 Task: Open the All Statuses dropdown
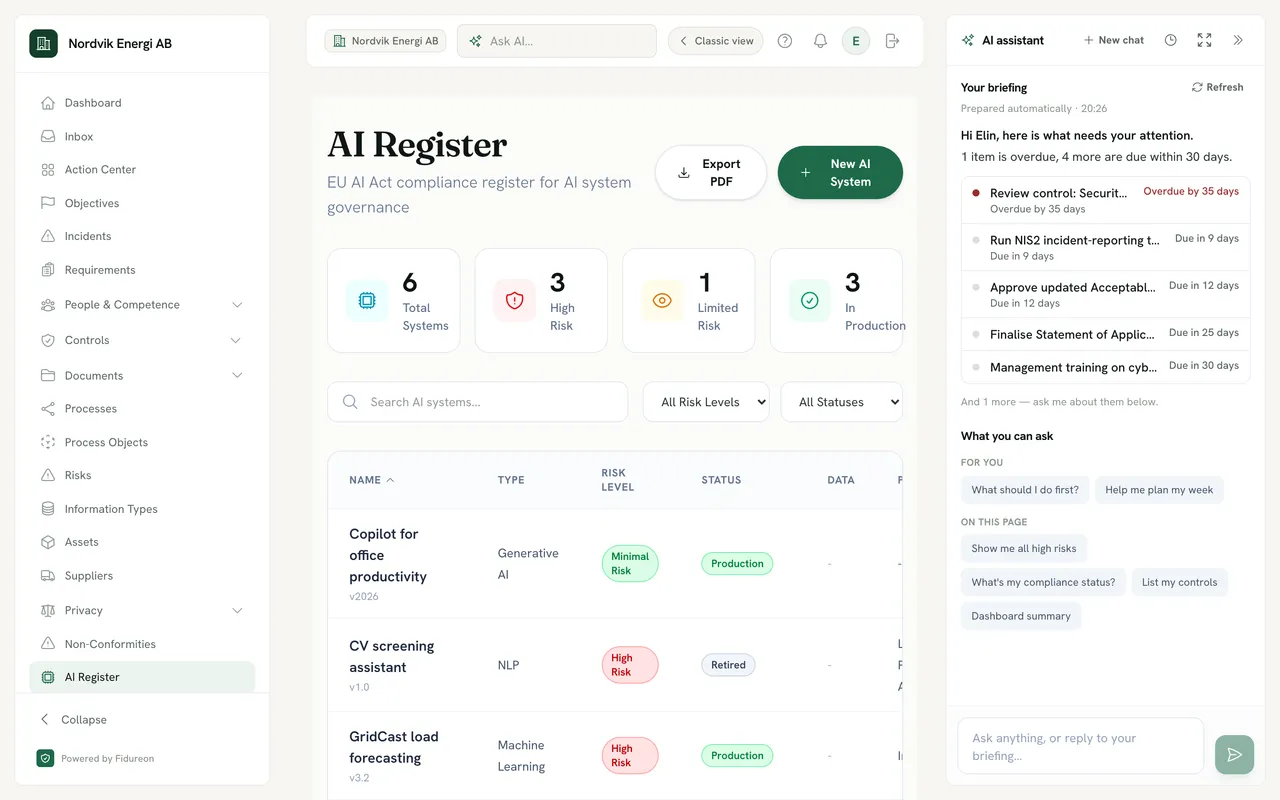(841, 402)
